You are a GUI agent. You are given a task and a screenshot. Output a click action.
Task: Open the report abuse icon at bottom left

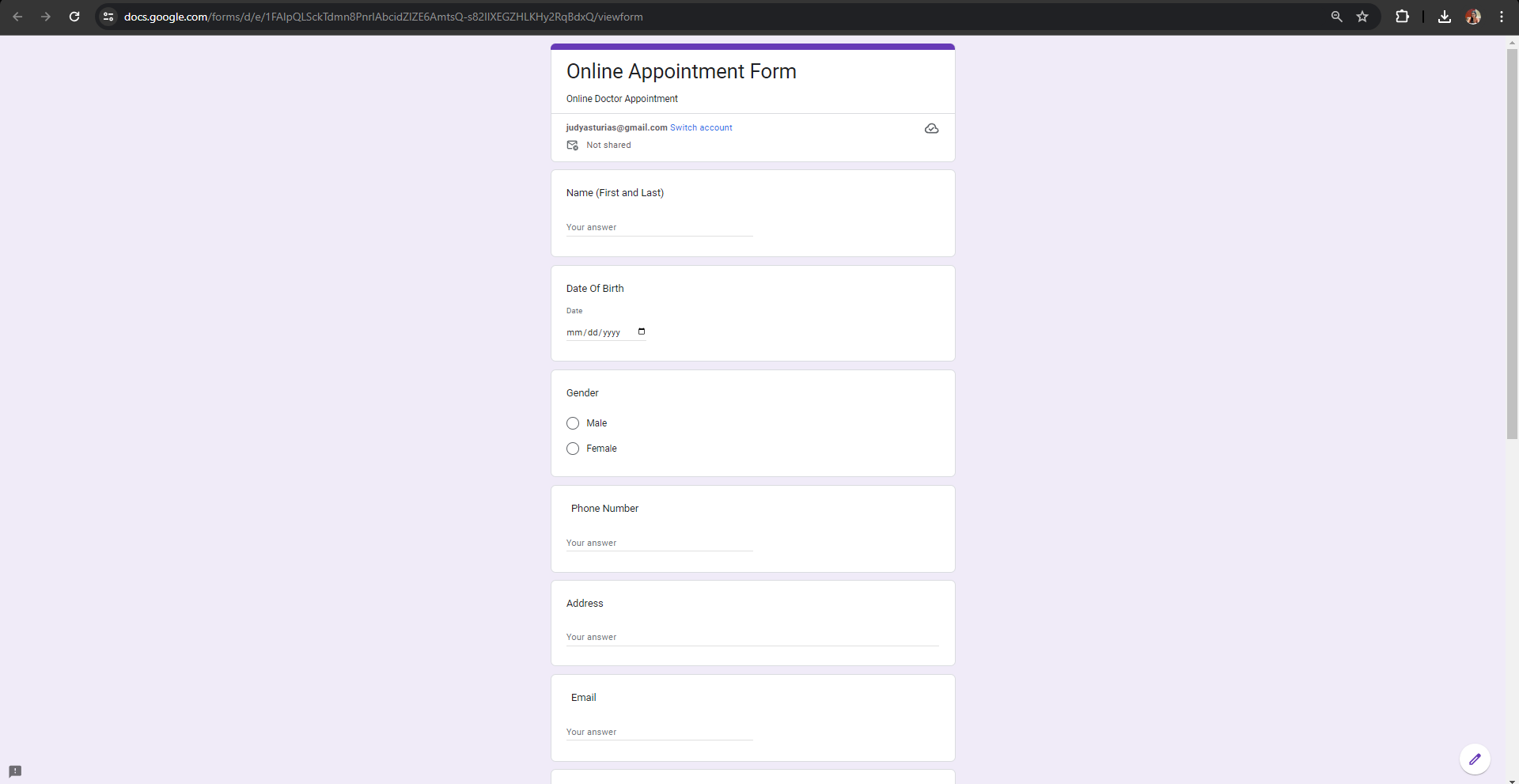[14, 771]
